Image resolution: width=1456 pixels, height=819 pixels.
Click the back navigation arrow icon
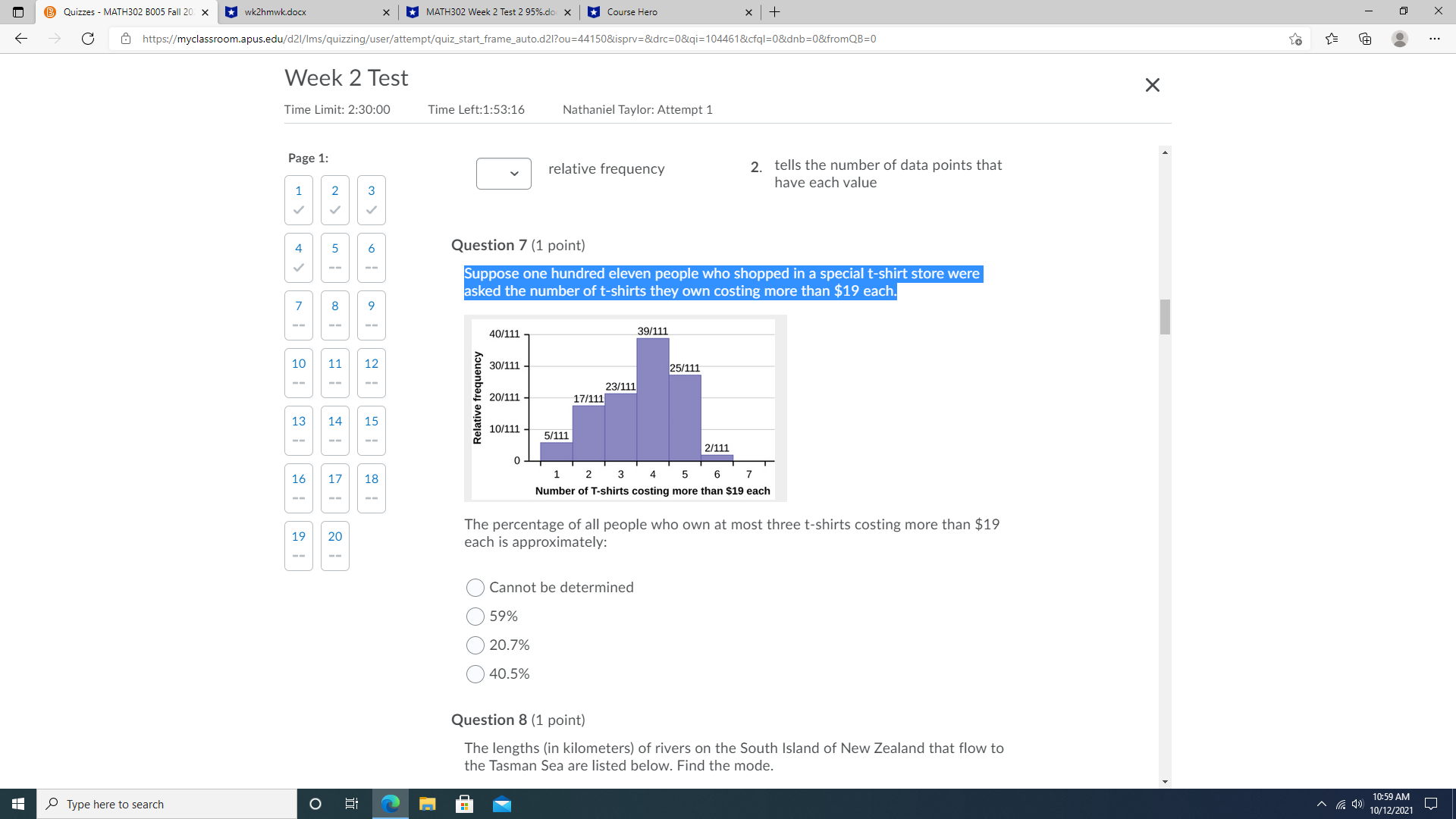coord(22,38)
